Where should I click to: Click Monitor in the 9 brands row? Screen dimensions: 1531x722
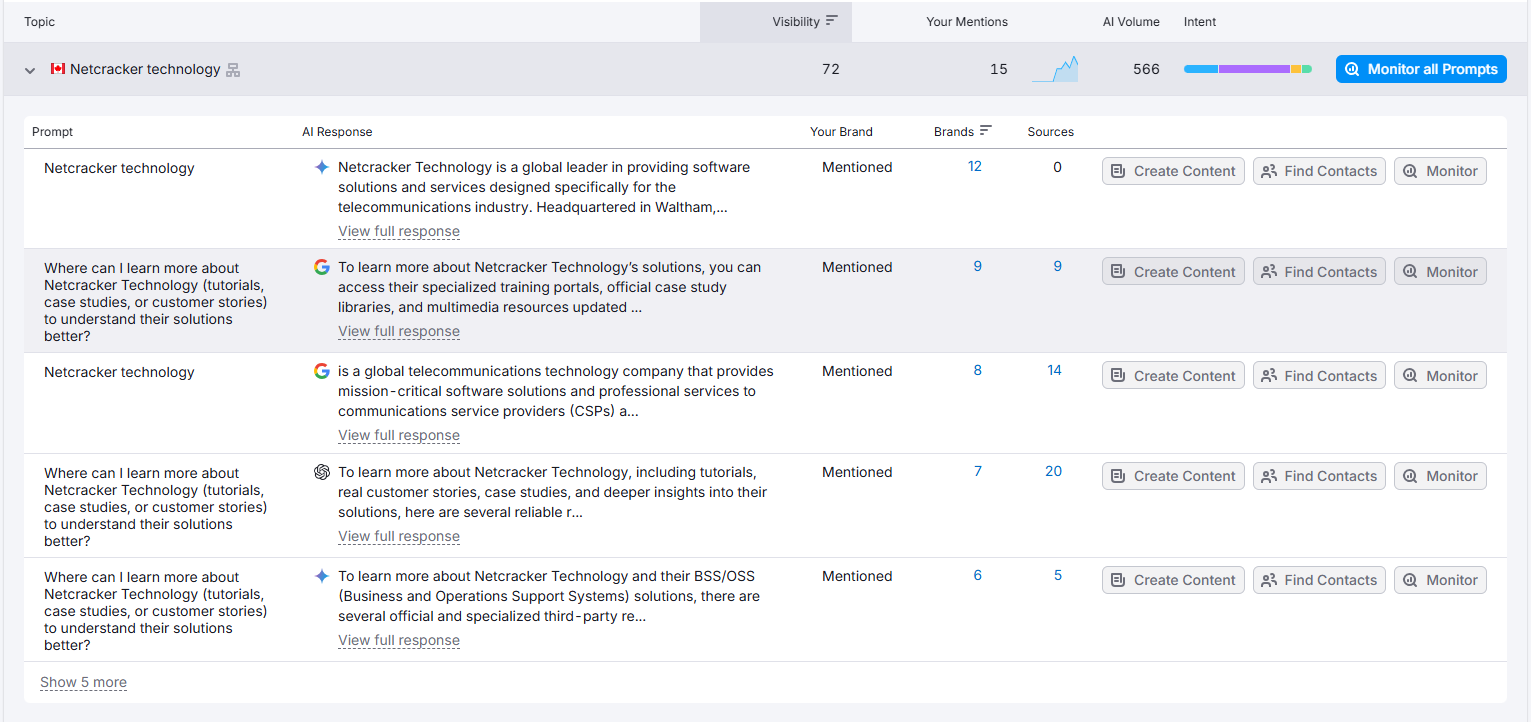[1440, 271]
